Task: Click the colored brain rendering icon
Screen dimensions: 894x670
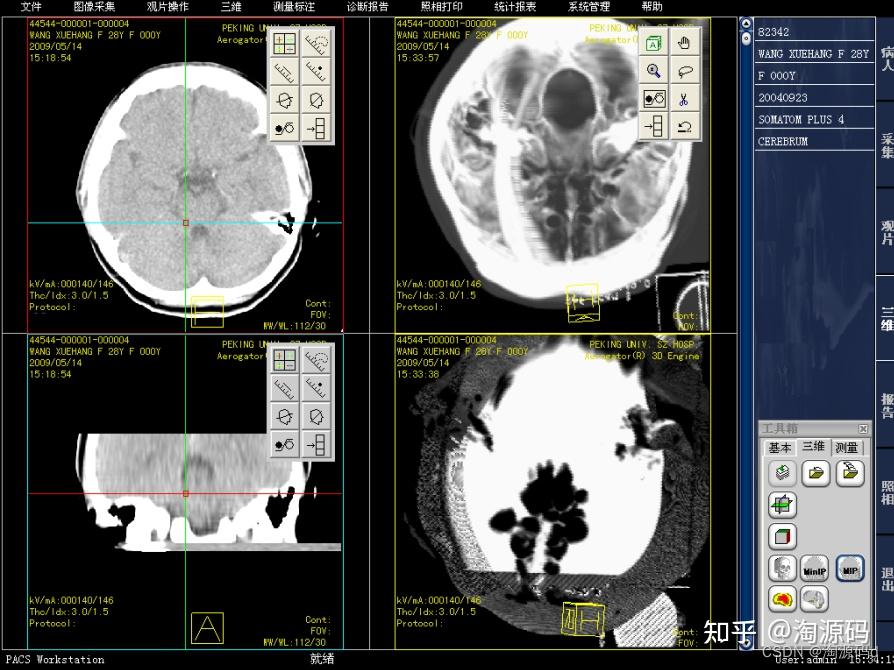Action: tap(782, 599)
